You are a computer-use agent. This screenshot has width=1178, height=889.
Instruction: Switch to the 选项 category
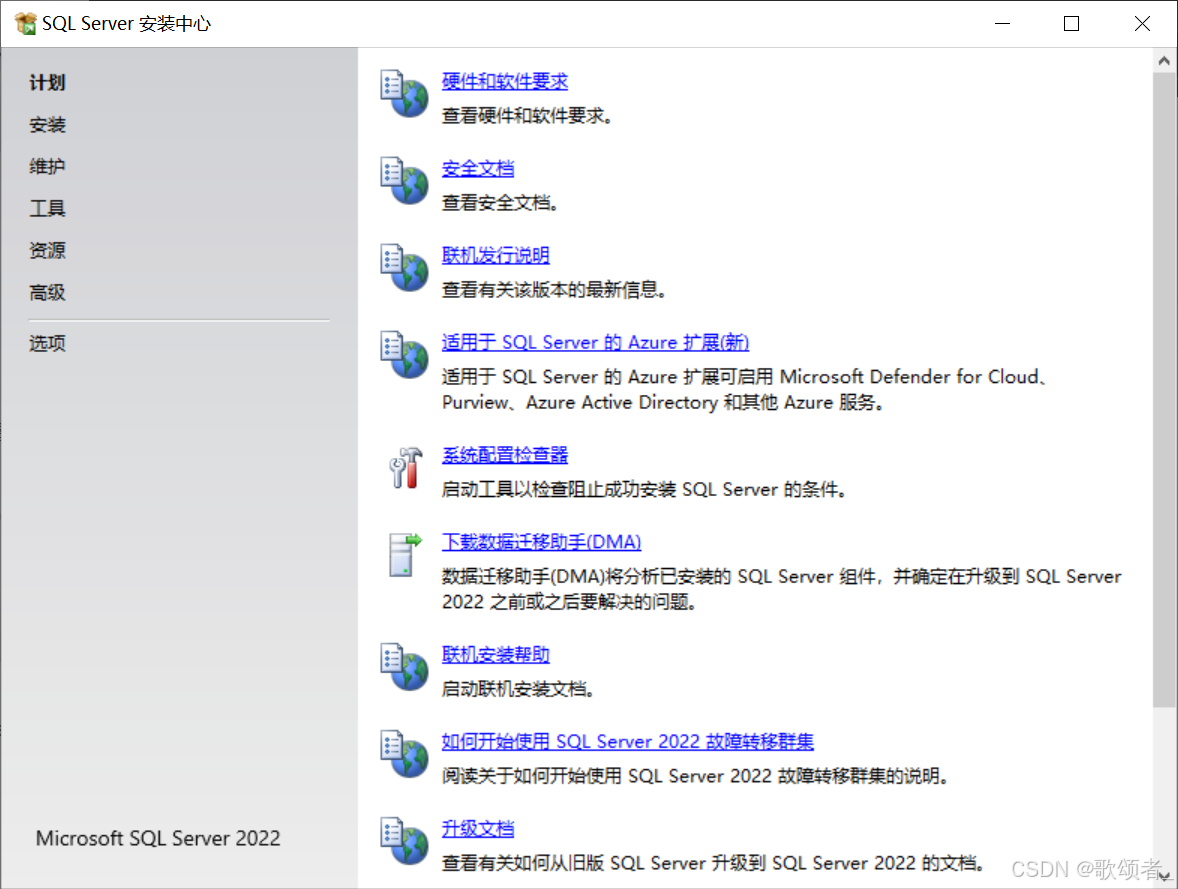tap(47, 343)
